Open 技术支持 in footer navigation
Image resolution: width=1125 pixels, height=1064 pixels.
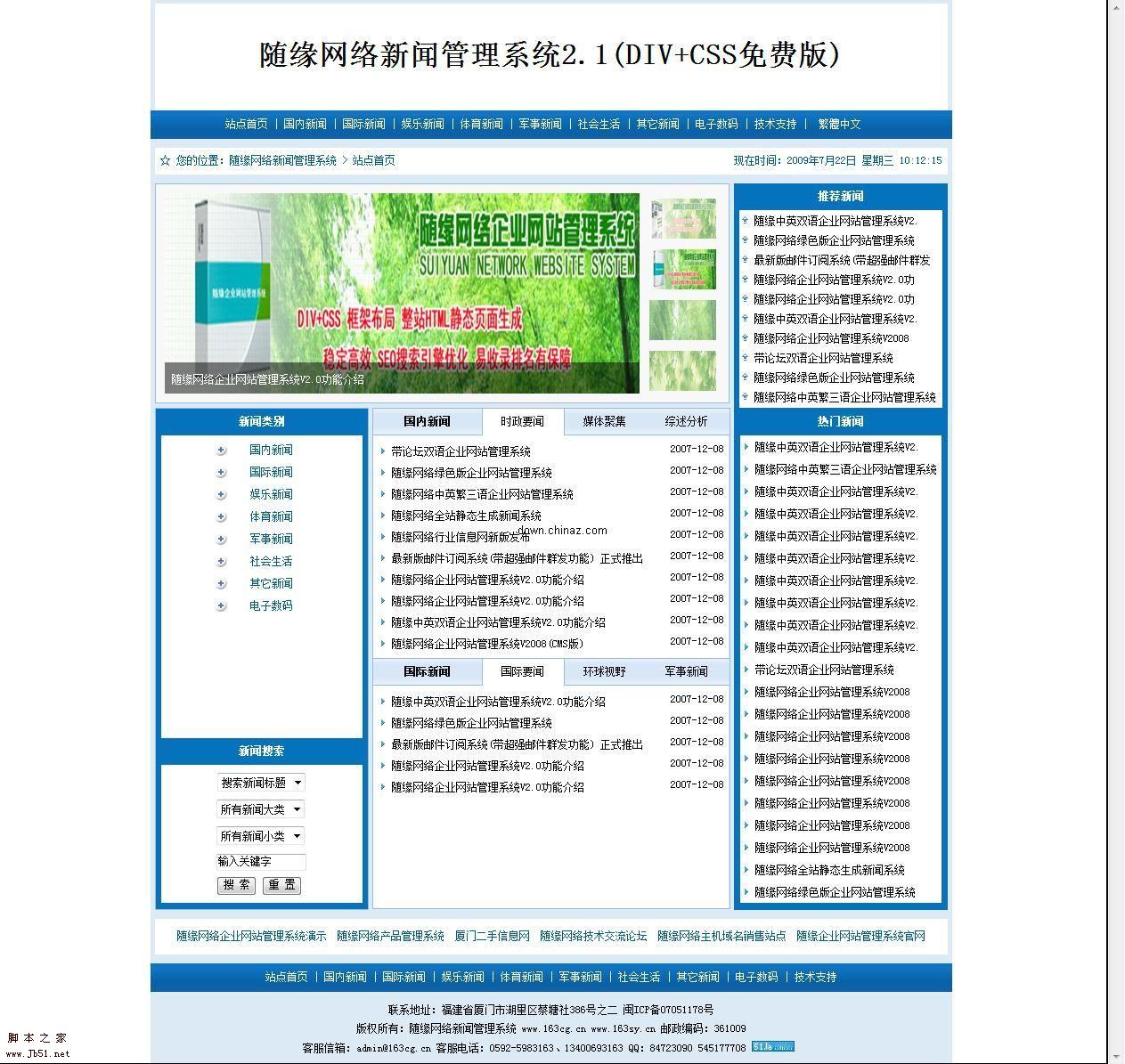point(815,977)
